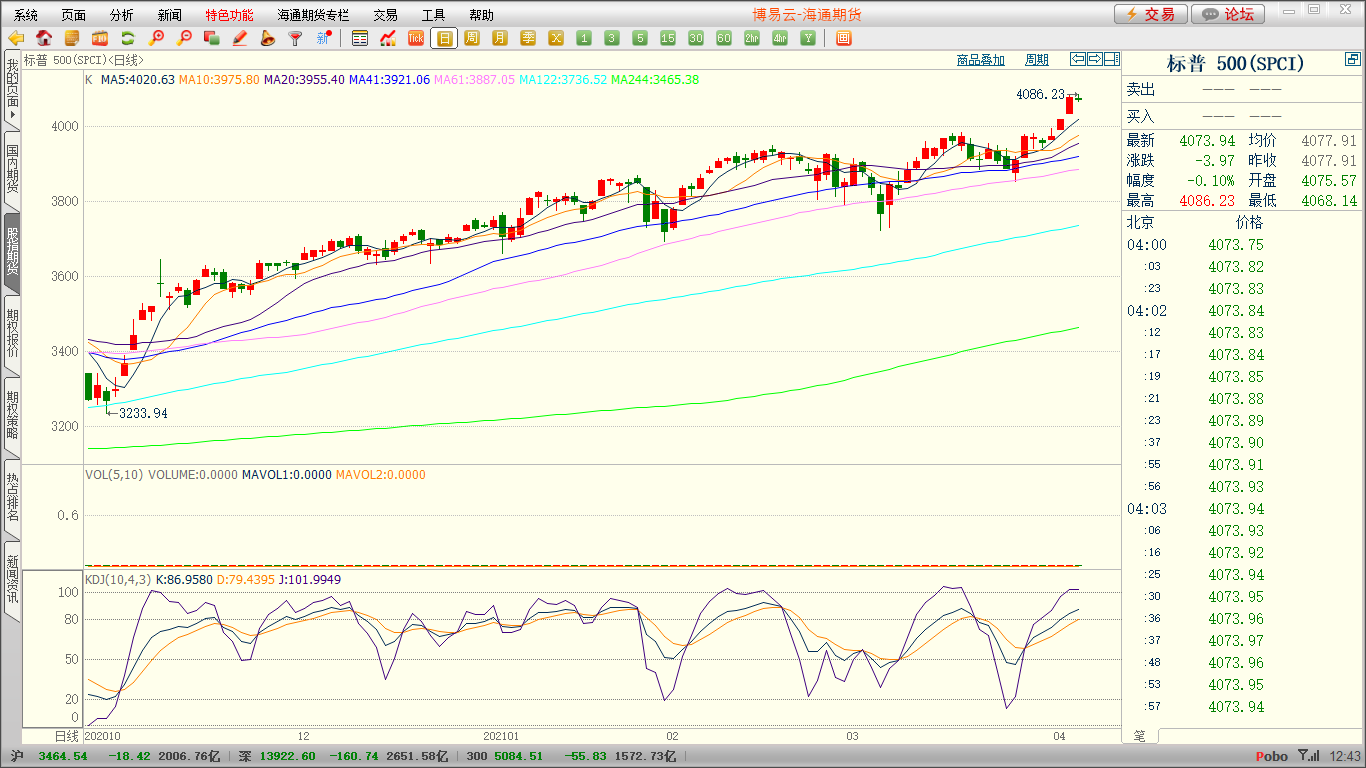This screenshot has width=1366, height=768.
Task: Open the 交易 menu in menu bar
Action: click(x=385, y=15)
